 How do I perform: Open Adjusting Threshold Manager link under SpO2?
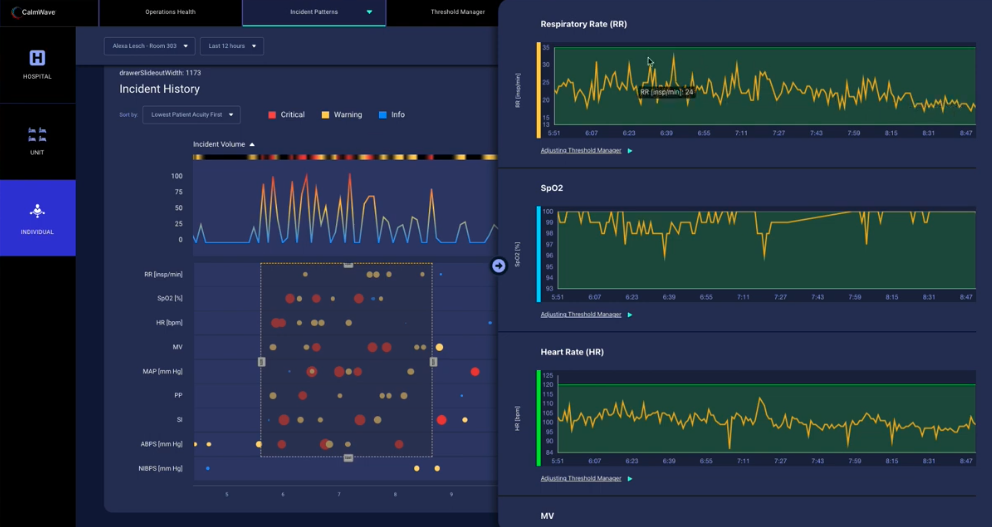point(580,314)
